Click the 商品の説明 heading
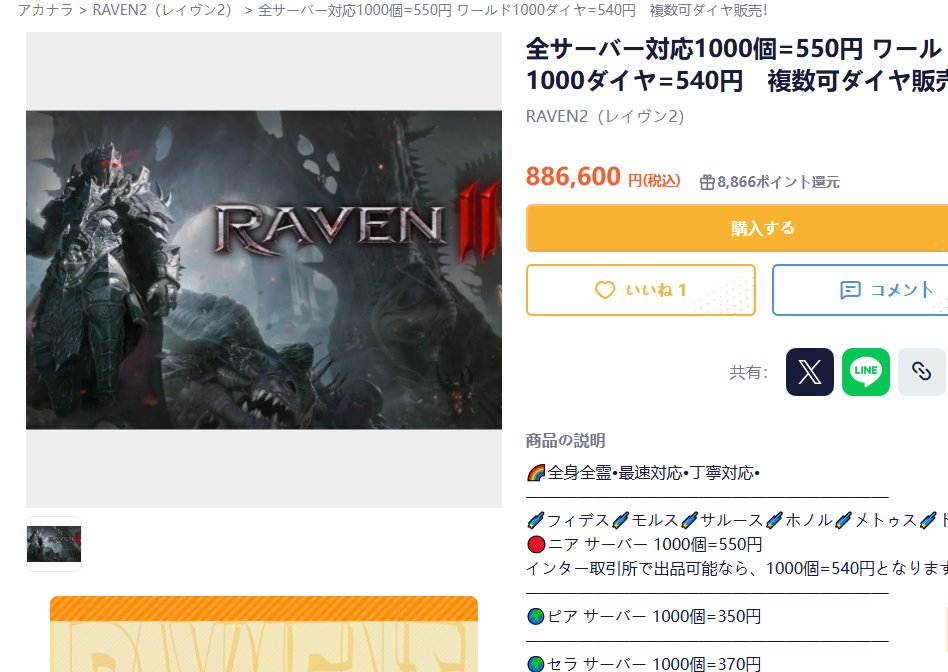Image resolution: width=948 pixels, height=672 pixels. [x=565, y=441]
